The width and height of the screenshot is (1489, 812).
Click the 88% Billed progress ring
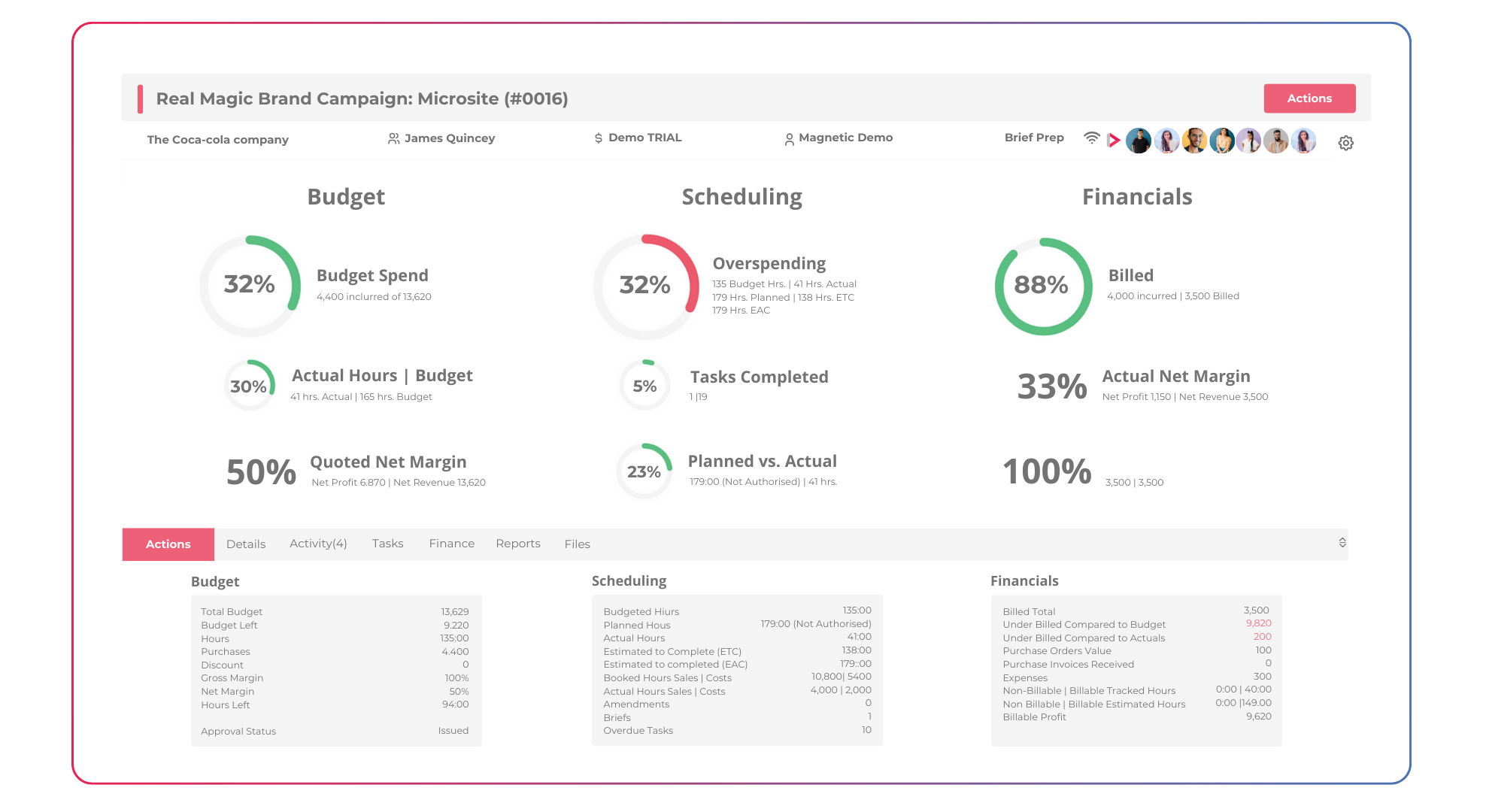coord(1042,286)
